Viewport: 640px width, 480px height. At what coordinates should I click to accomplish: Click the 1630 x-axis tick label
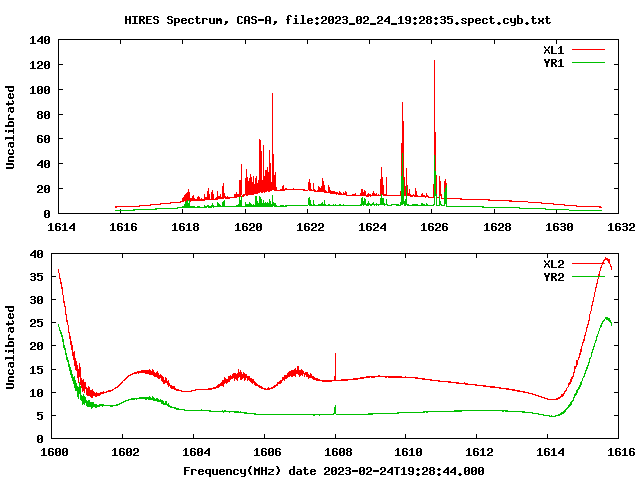[x=559, y=227]
